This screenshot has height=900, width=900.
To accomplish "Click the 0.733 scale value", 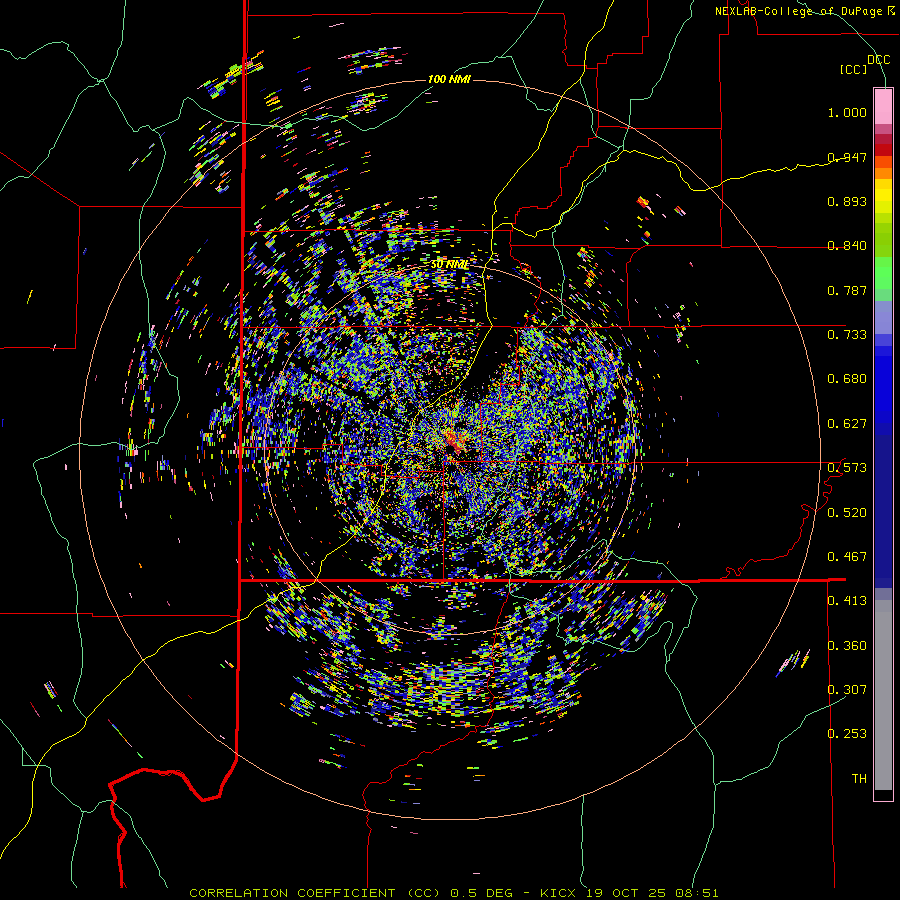I will click(x=847, y=335).
